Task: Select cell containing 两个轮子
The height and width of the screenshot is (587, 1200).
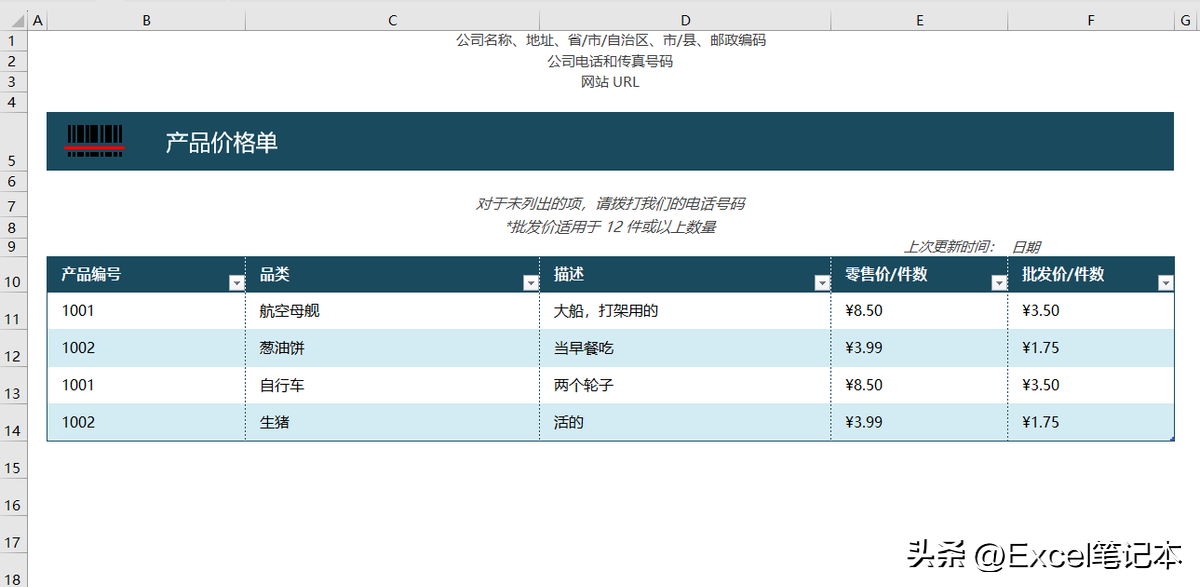Action: 685,385
